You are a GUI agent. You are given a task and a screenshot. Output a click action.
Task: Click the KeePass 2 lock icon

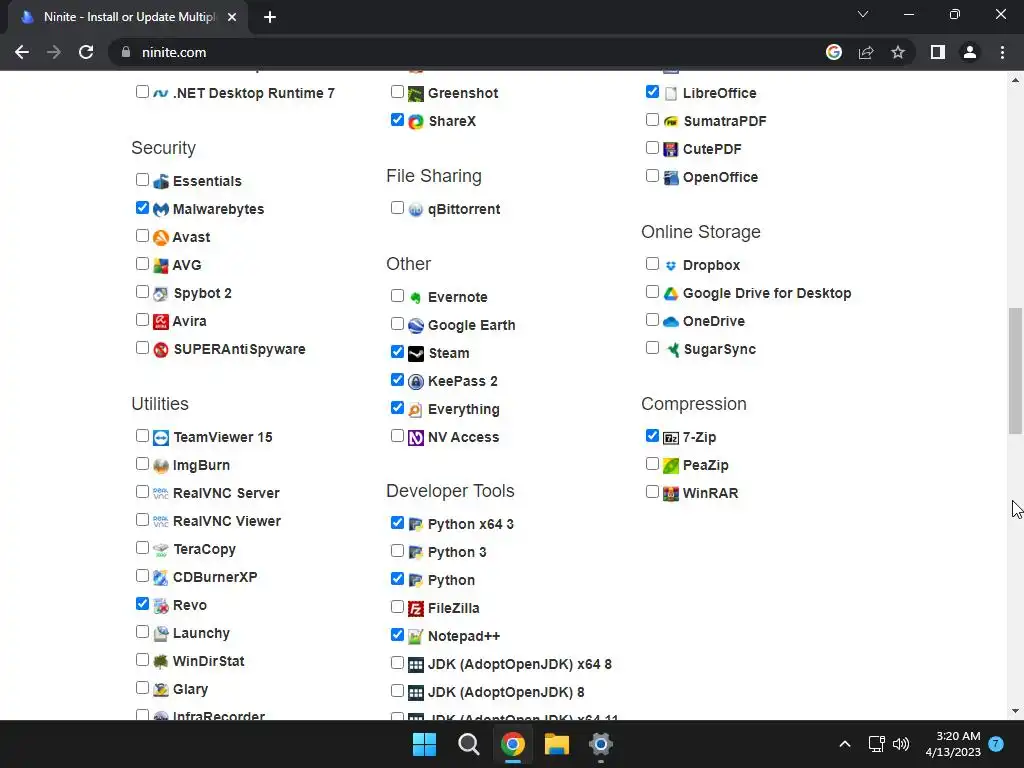pyautogui.click(x=416, y=381)
